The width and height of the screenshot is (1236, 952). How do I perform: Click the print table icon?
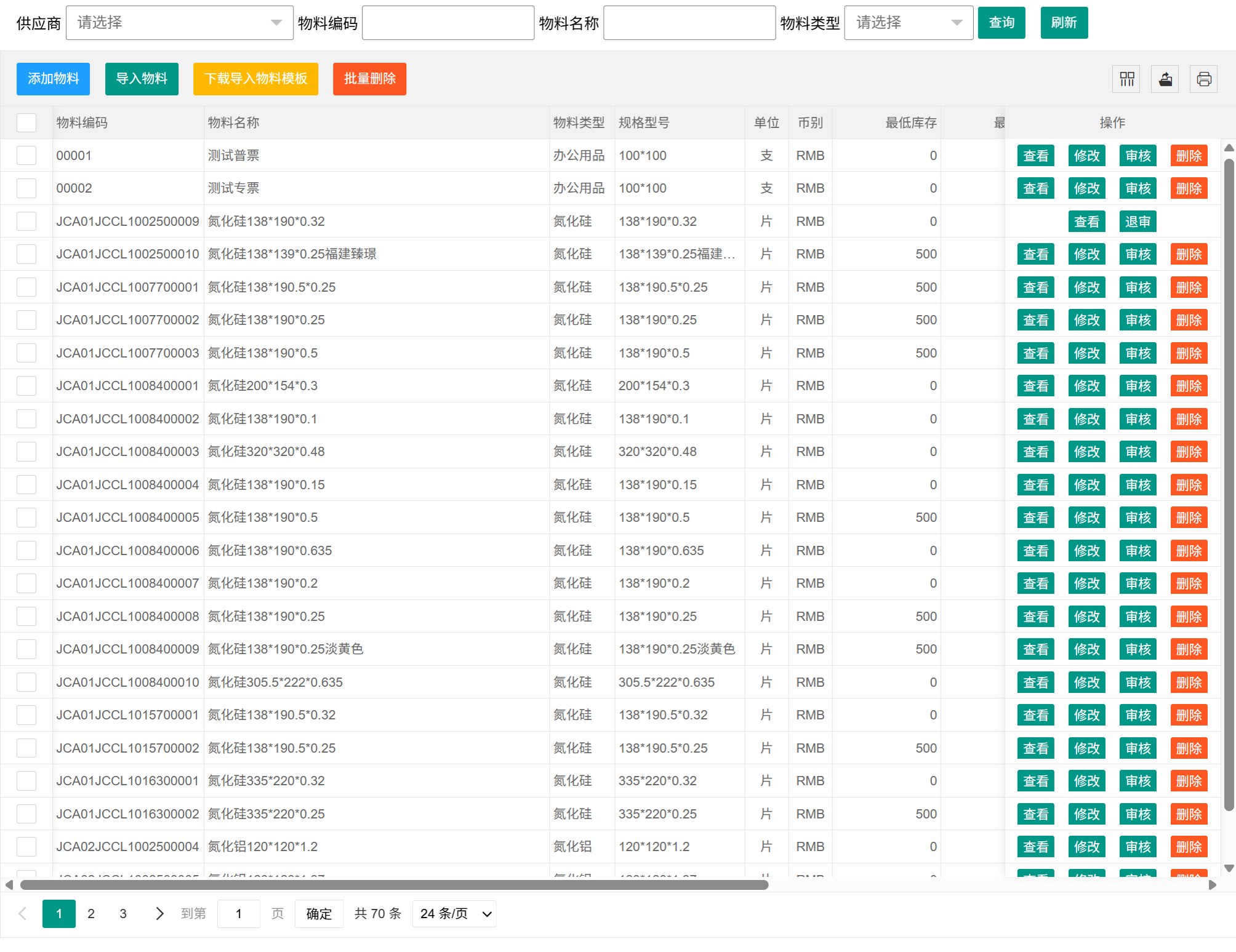[x=1204, y=79]
